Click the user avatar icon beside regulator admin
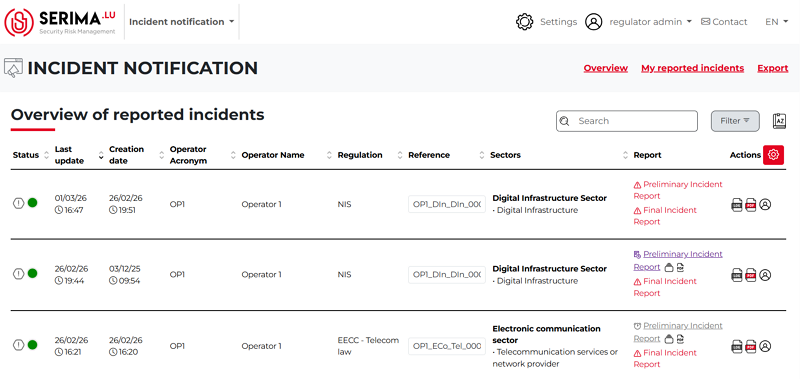Viewport: 800px width, 379px height. [x=593, y=22]
